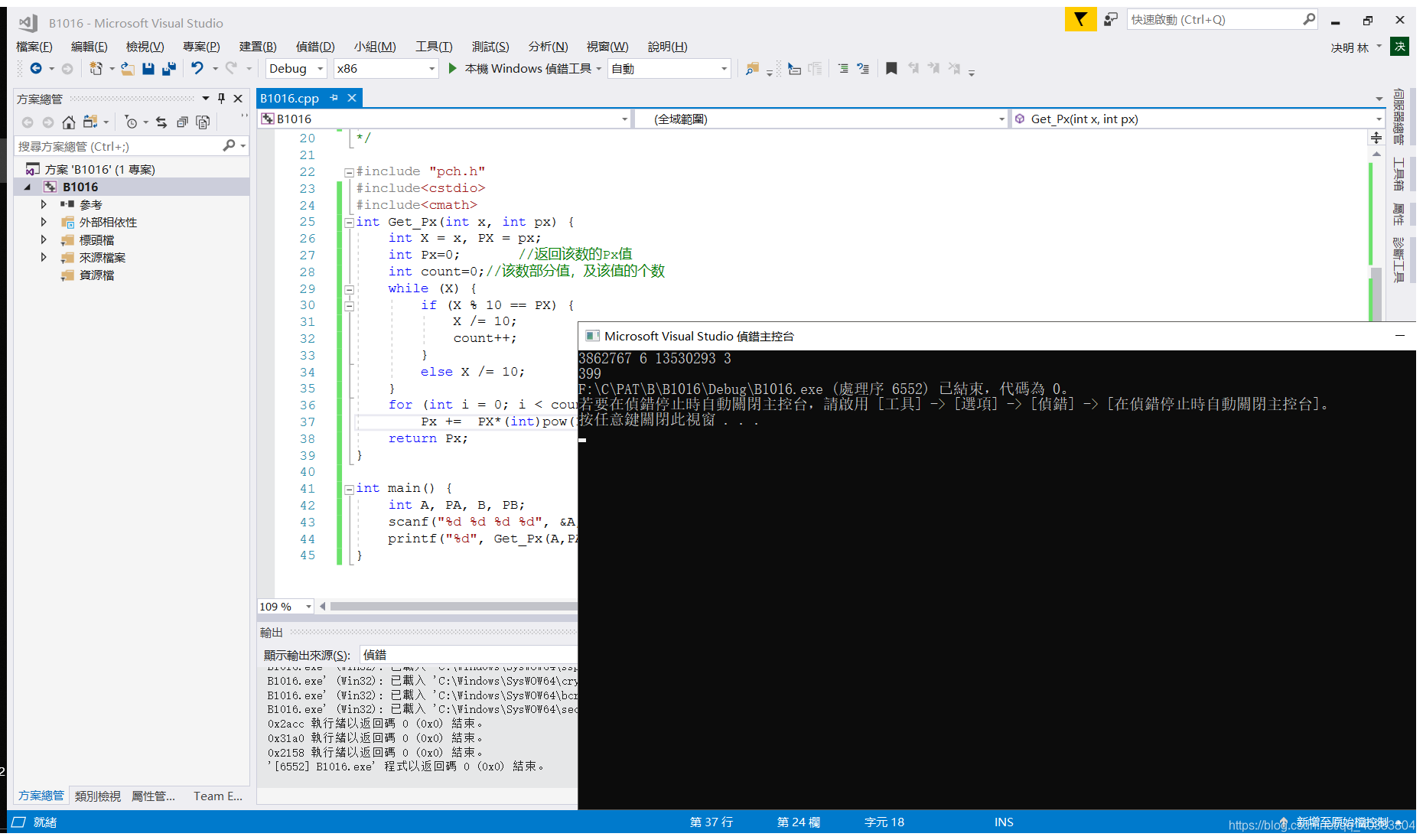Toggle a bookmark with the bookmark icon
Viewport: 1423px width, 840px height.
(x=891, y=69)
